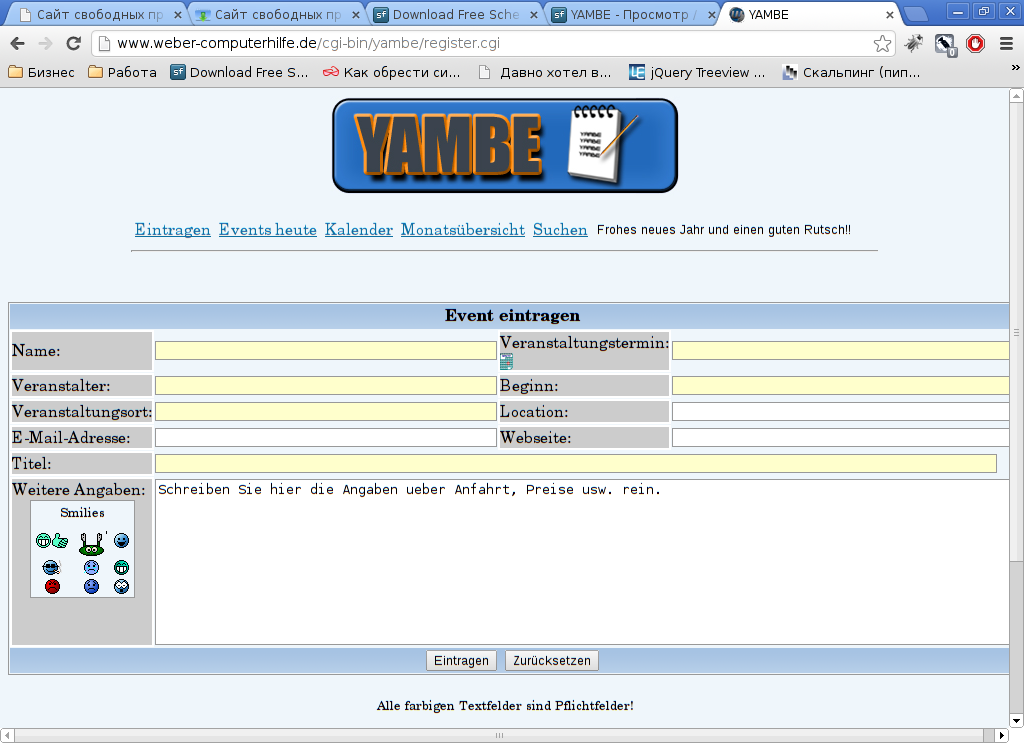Bookmark this page with the star
The image size is (1024, 743).
point(882,43)
